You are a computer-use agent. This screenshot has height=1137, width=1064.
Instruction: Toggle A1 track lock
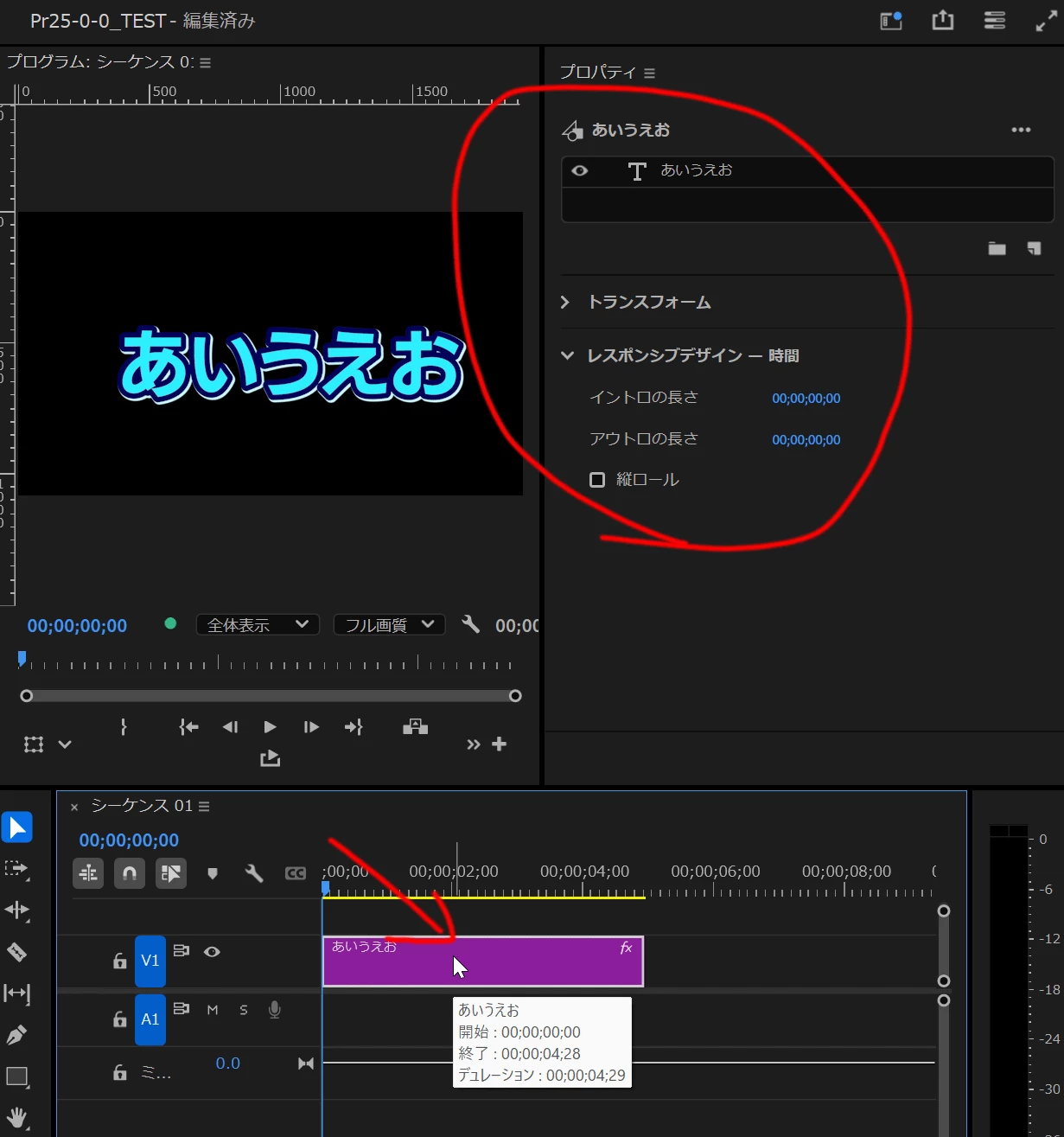point(120,1019)
